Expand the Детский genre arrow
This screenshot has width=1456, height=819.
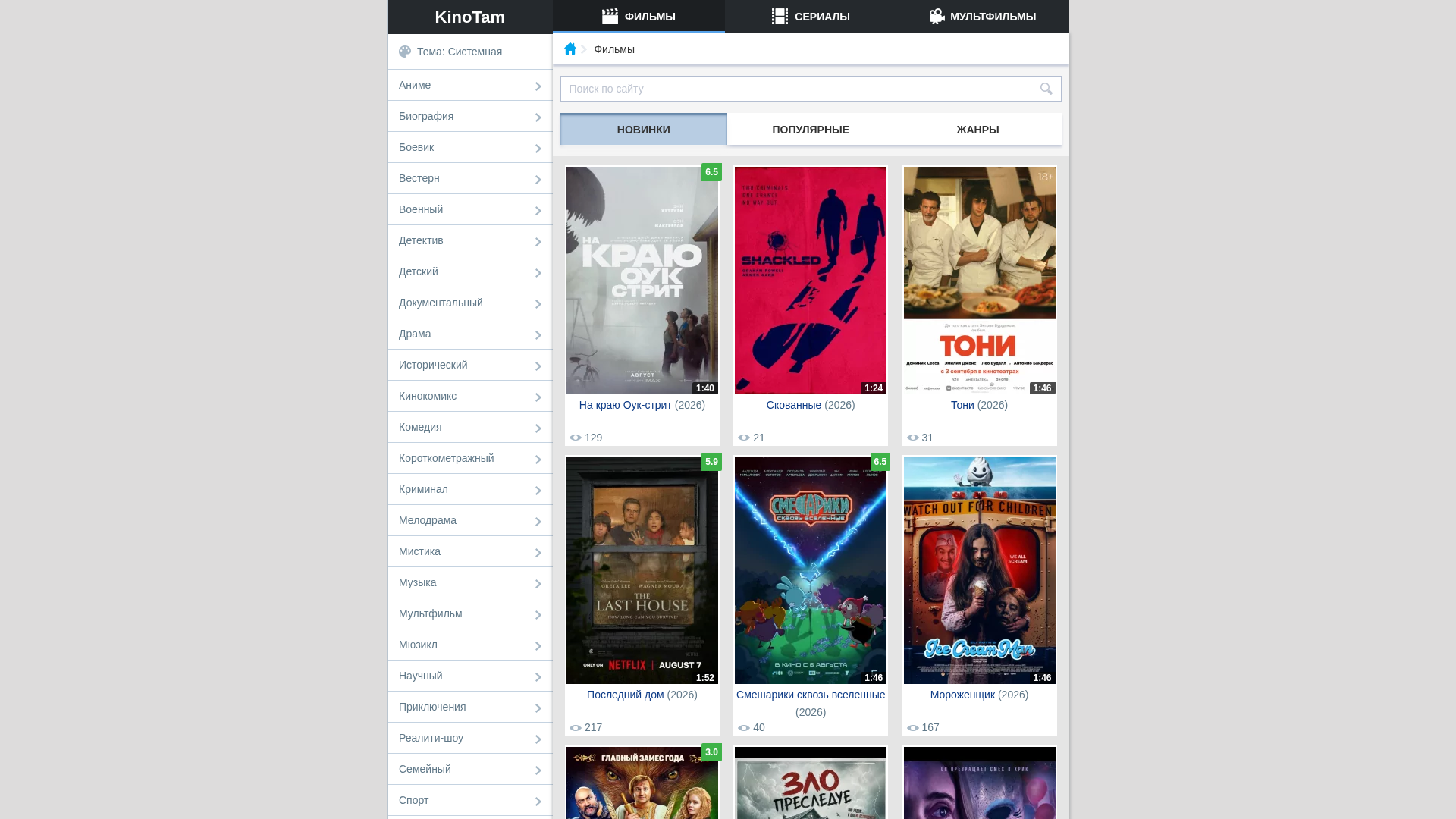538,272
